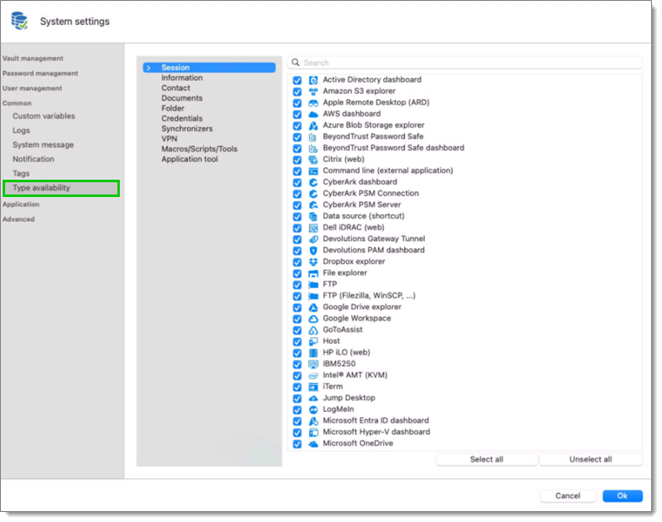The width and height of the screenshot is (662, 522).
Task: Select the Credentials category
Action: pos(182,119)
